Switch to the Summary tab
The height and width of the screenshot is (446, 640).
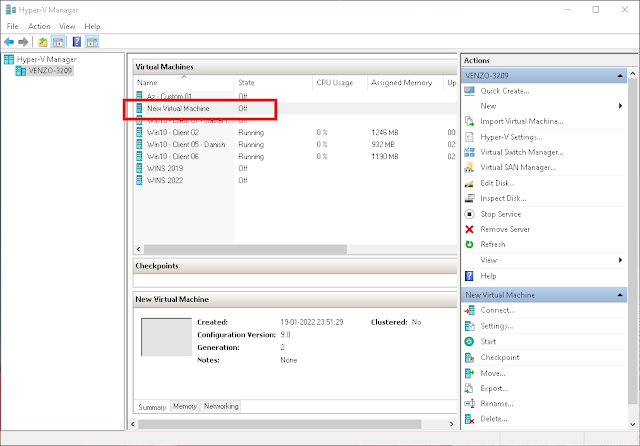pos(152,407)
